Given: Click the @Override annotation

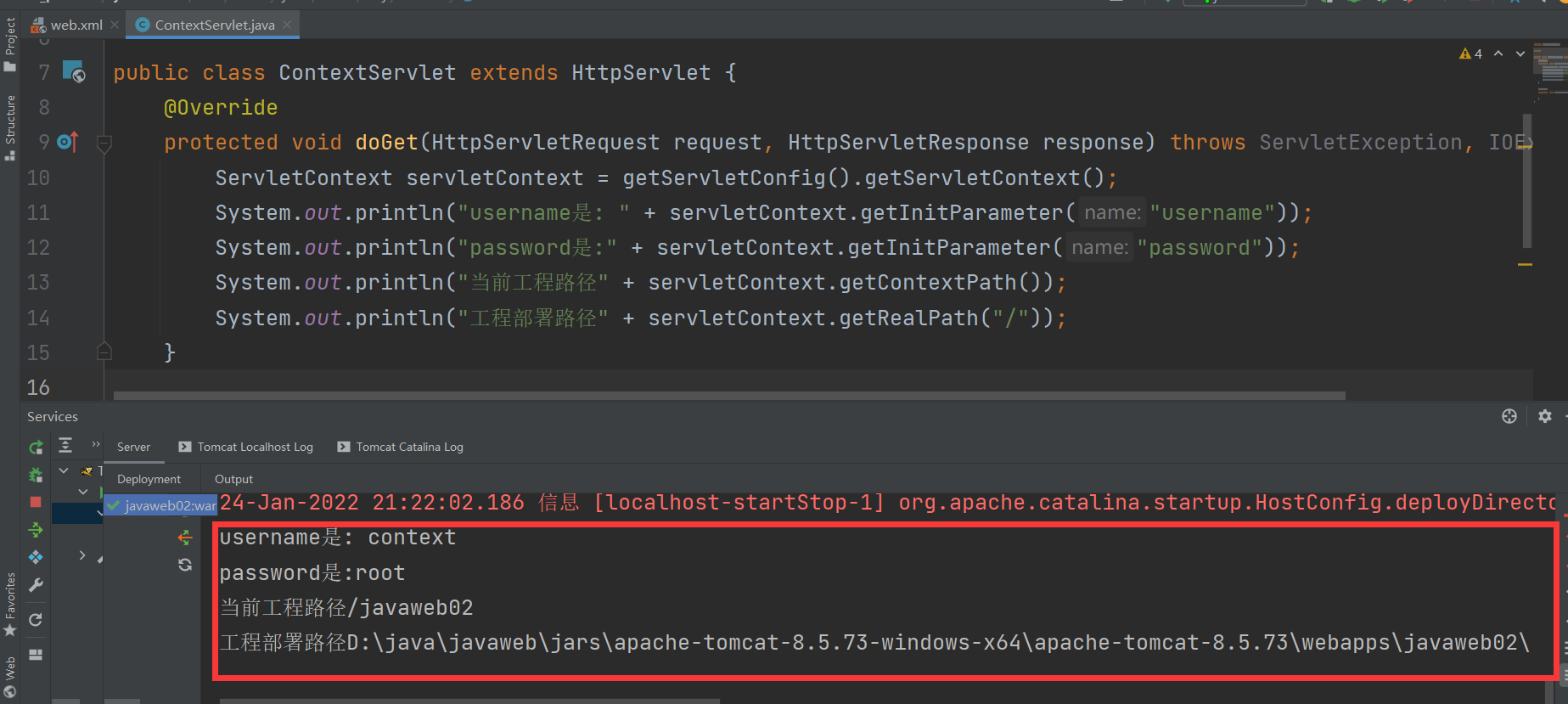Looking at the screenshot, I should [x=221, y=107].
